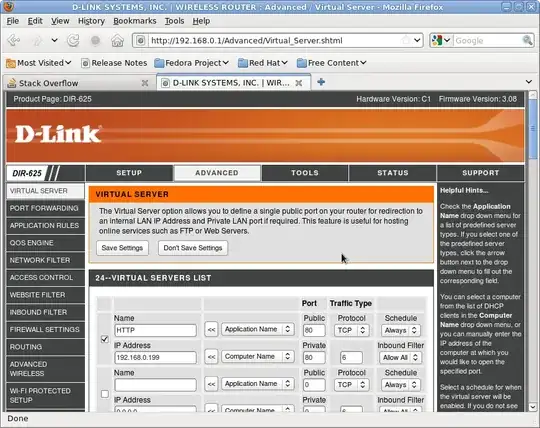Select Virtual Server in sidebar
This screenshot has width=540, height=428.
point(45,191)
